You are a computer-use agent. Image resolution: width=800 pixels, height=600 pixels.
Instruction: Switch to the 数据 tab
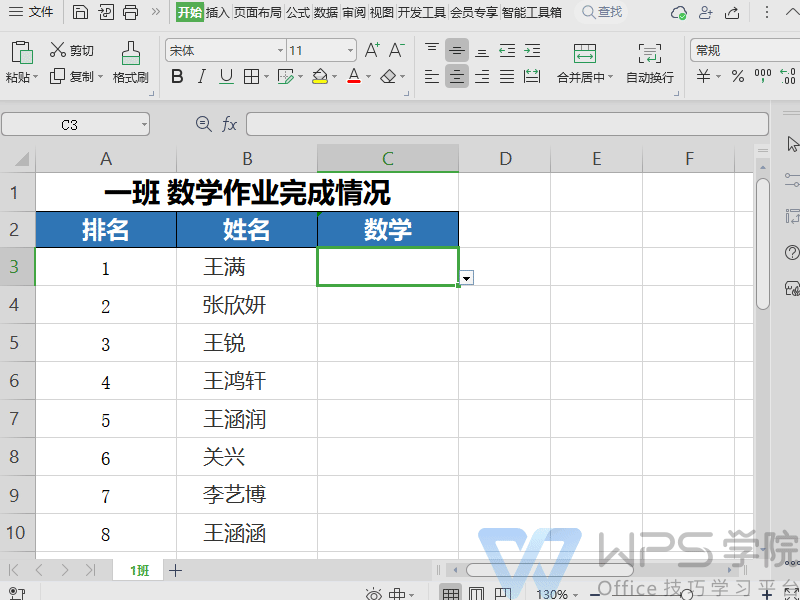click(326, 12)
